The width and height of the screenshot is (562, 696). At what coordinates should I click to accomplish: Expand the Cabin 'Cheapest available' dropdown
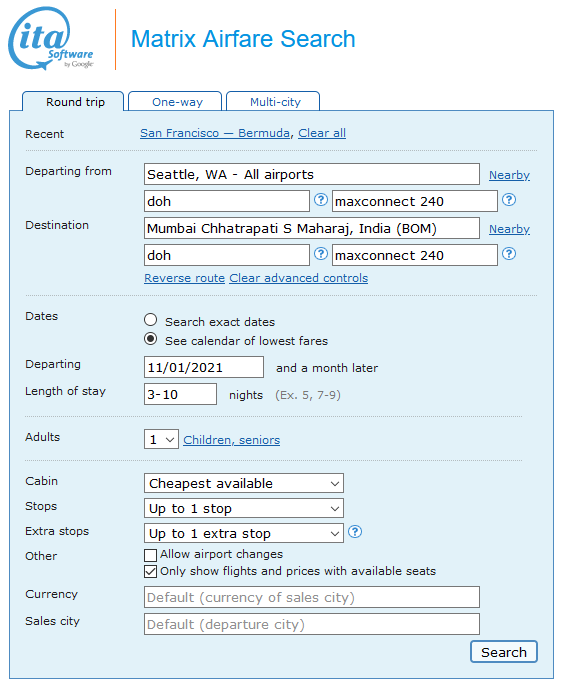click(x=244, y=483)
